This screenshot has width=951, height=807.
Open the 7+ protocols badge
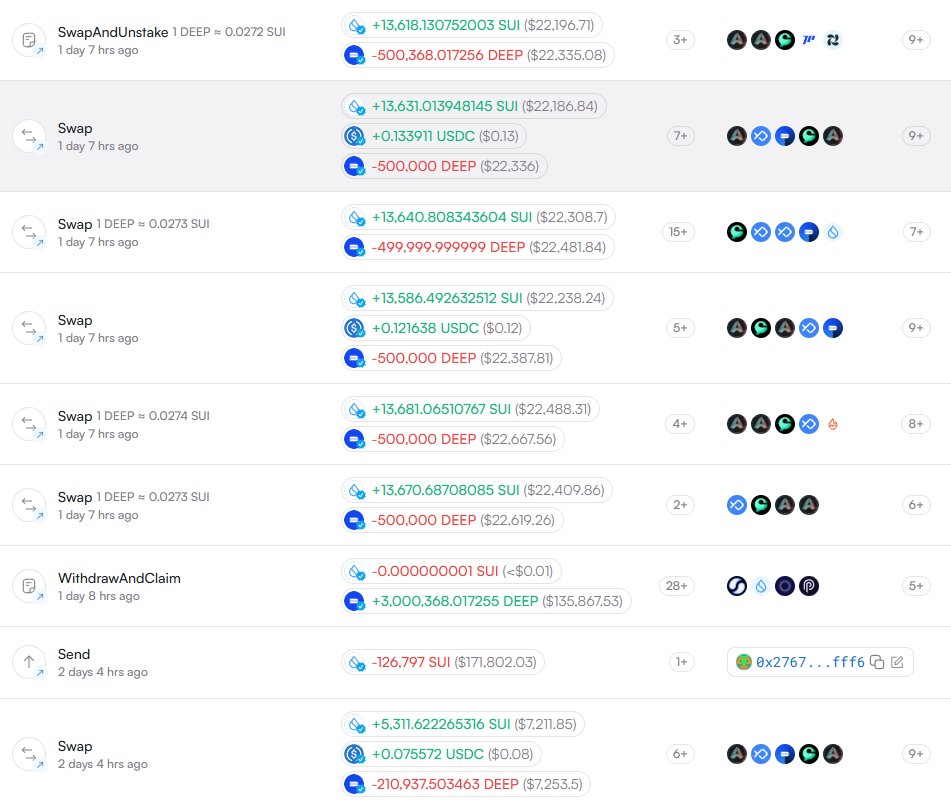tap(916, 232)
